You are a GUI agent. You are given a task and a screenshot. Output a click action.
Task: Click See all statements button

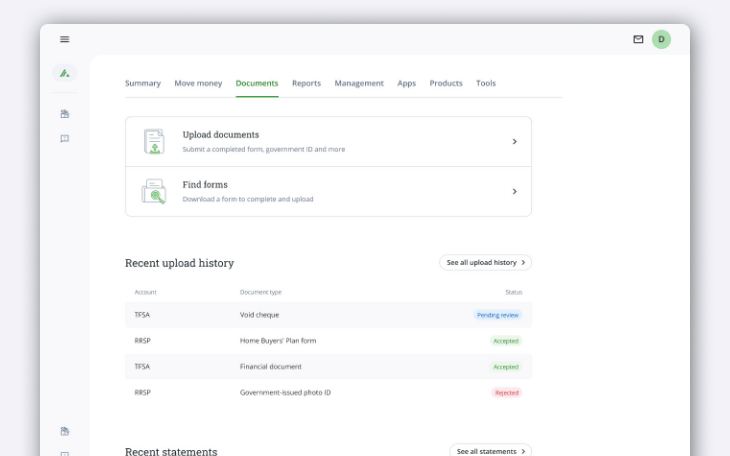click(490, 451)
